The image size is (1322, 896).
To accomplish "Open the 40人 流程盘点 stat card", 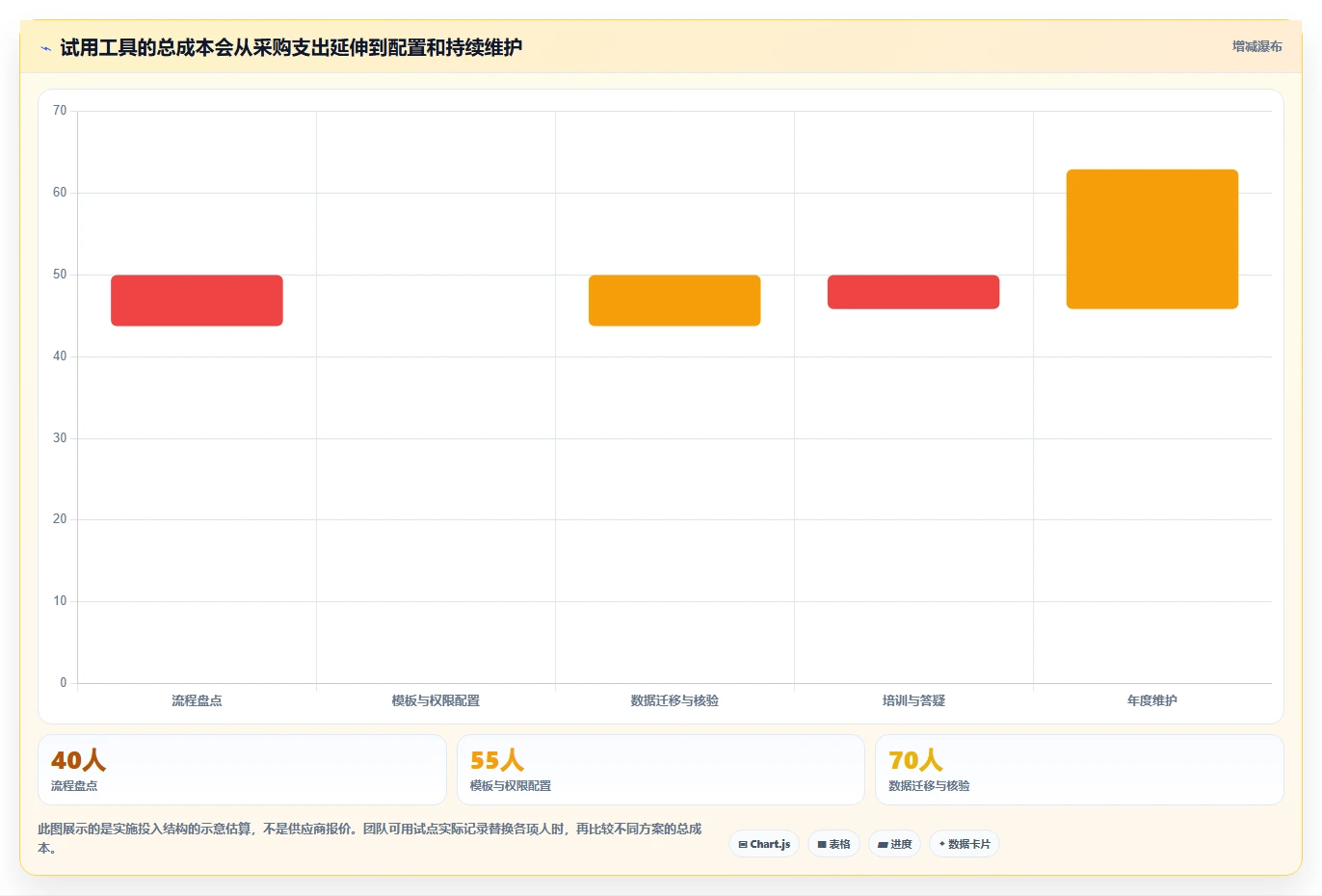I will tap(242, 770).
